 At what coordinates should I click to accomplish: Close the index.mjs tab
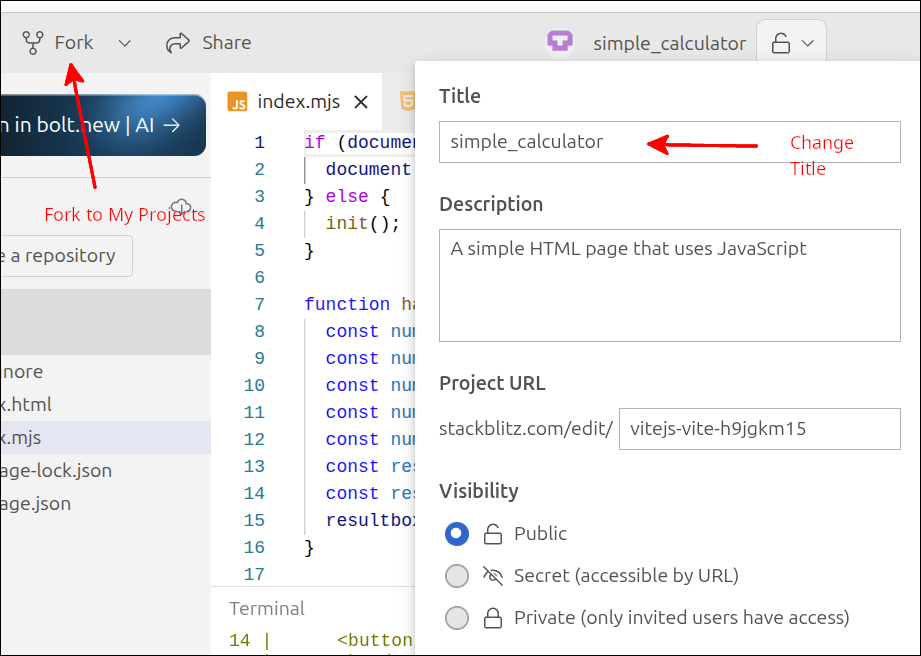coord(362,102)
